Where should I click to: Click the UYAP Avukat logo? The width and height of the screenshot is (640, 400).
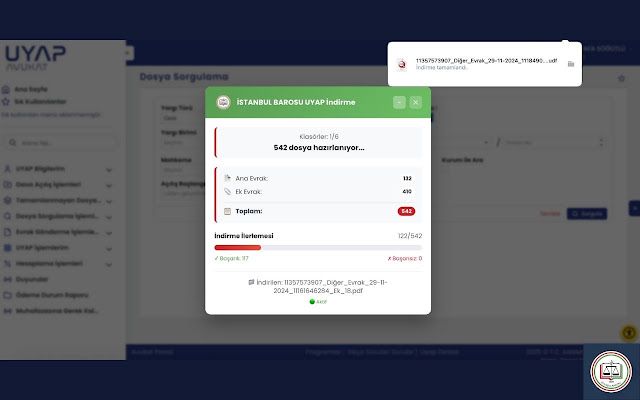[x=36, y=58]
